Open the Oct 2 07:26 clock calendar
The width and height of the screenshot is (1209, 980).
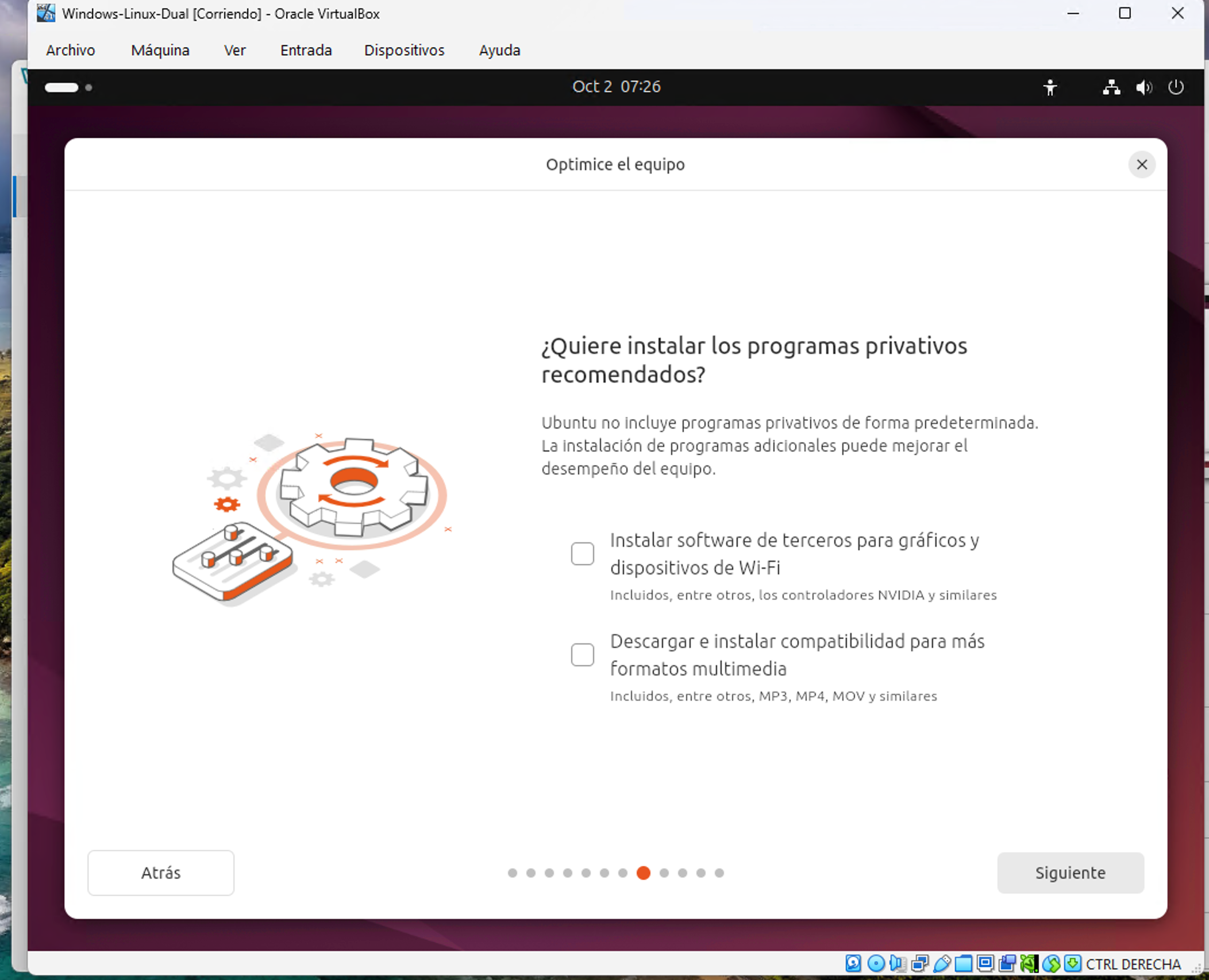point(616,87)
